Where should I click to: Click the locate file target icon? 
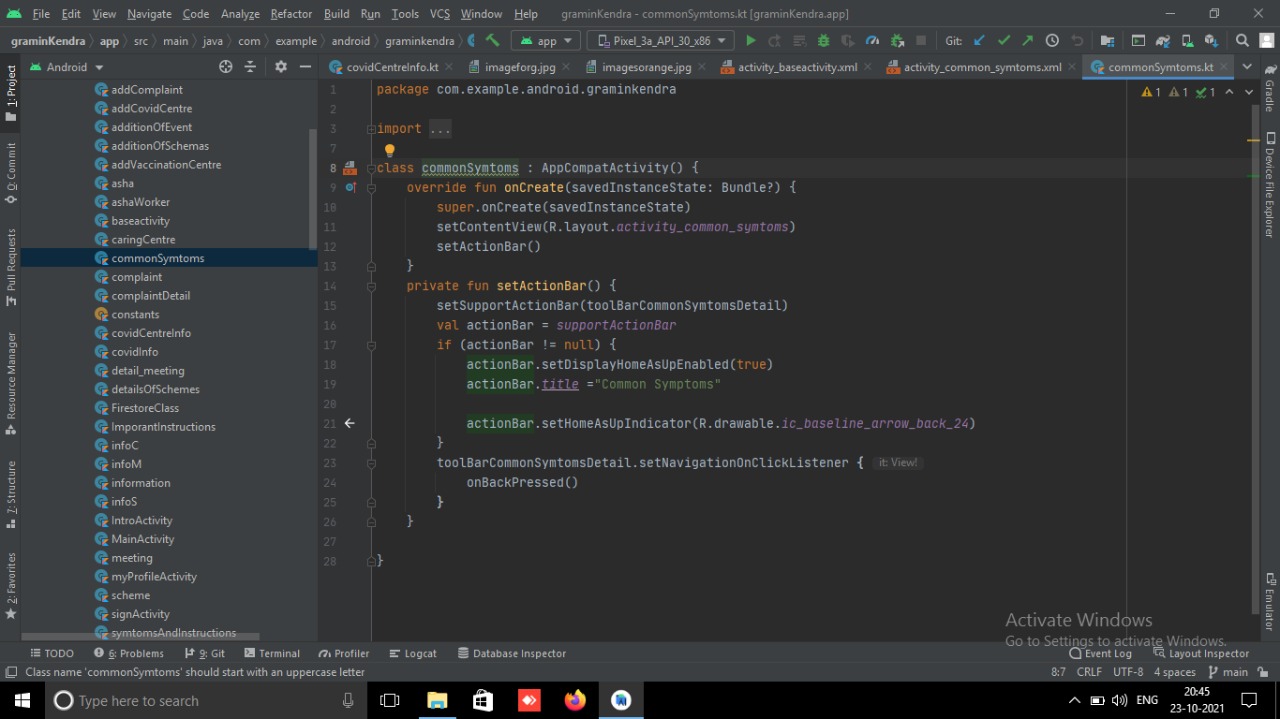click(x=226, y=67)
